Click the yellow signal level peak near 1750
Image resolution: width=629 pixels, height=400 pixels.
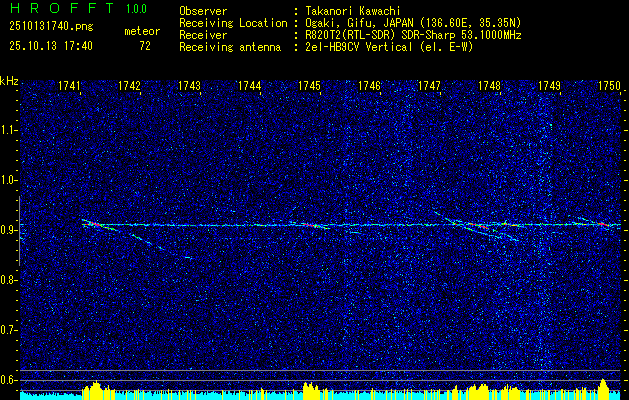pos(603,388)
